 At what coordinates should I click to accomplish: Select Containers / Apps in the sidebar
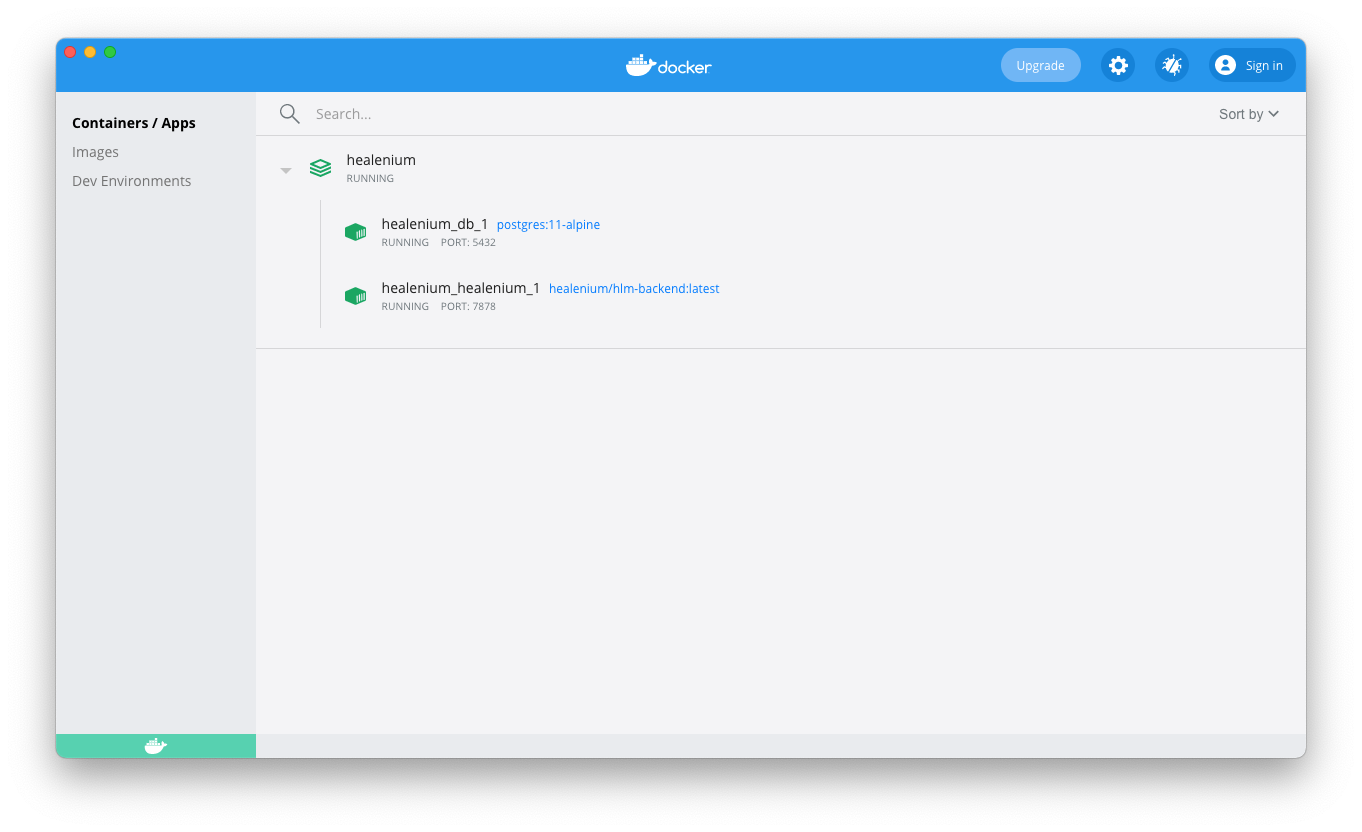coord(133,122)
